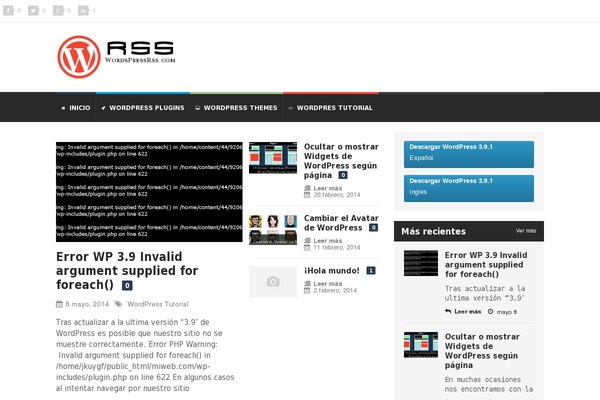The height and width of the screenshot is (400, 600).
Task: Open the WordPress Plugins menu
Action: (x=143, y=108)
